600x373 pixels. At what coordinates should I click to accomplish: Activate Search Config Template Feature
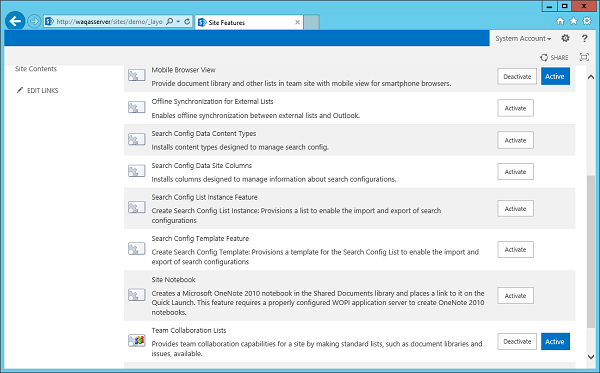(515, 249)
